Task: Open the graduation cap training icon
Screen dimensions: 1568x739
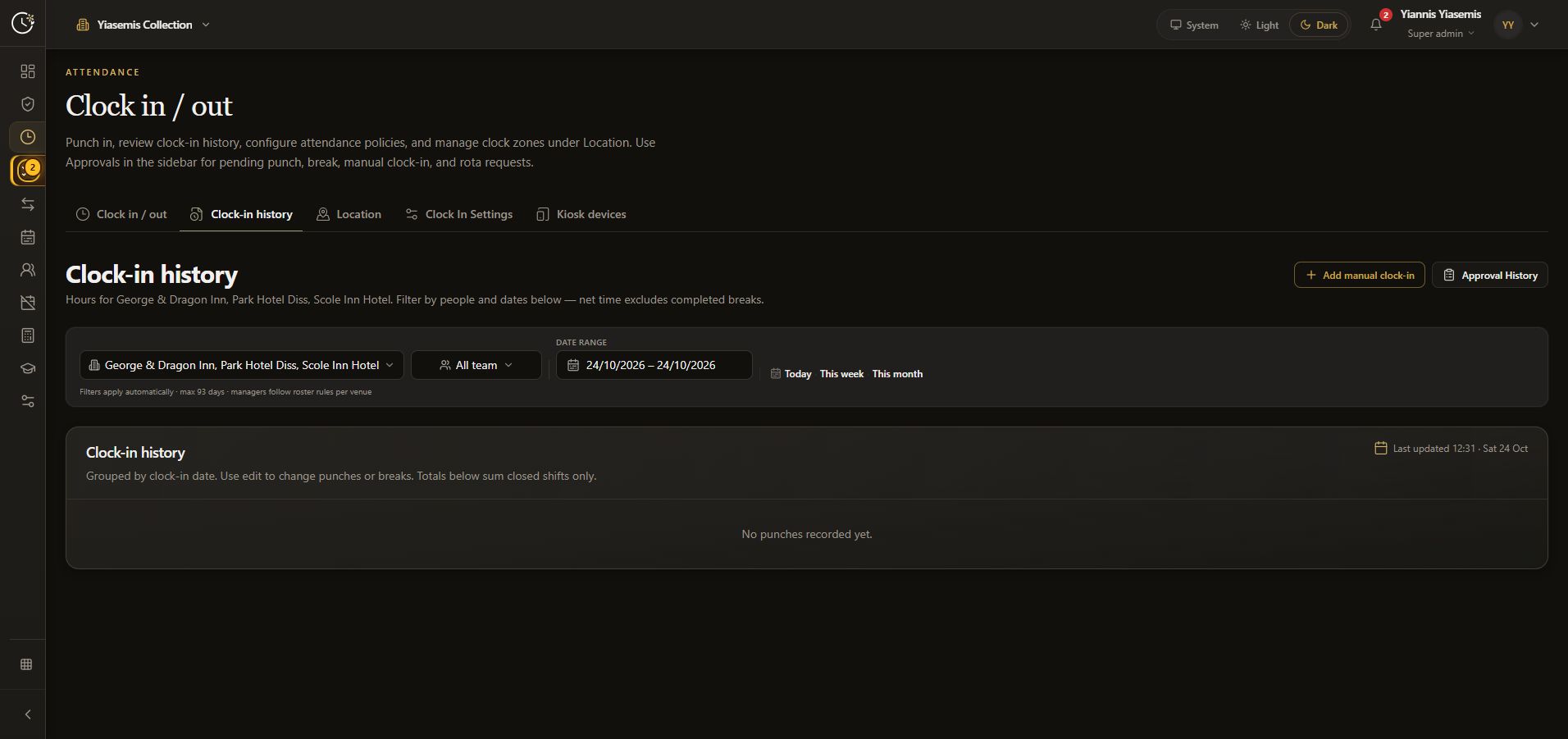Action: [28, 368]
